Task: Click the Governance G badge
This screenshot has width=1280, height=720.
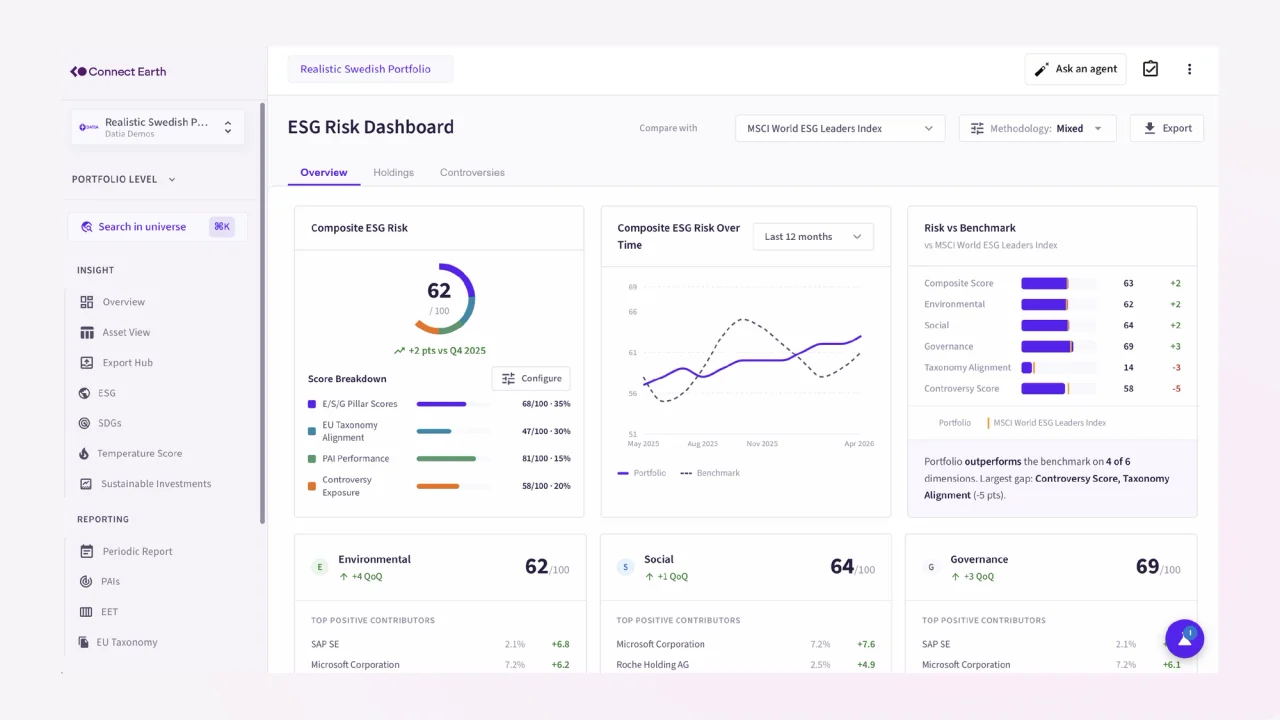Action: tap(931, 567)
